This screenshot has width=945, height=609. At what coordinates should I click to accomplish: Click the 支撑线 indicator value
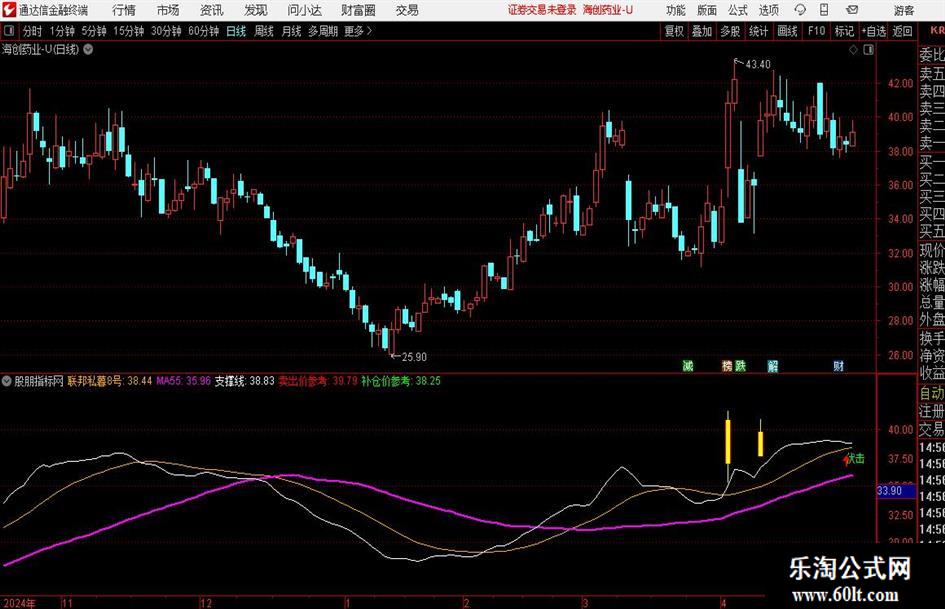pyautogui.click(x=245, y=380)
